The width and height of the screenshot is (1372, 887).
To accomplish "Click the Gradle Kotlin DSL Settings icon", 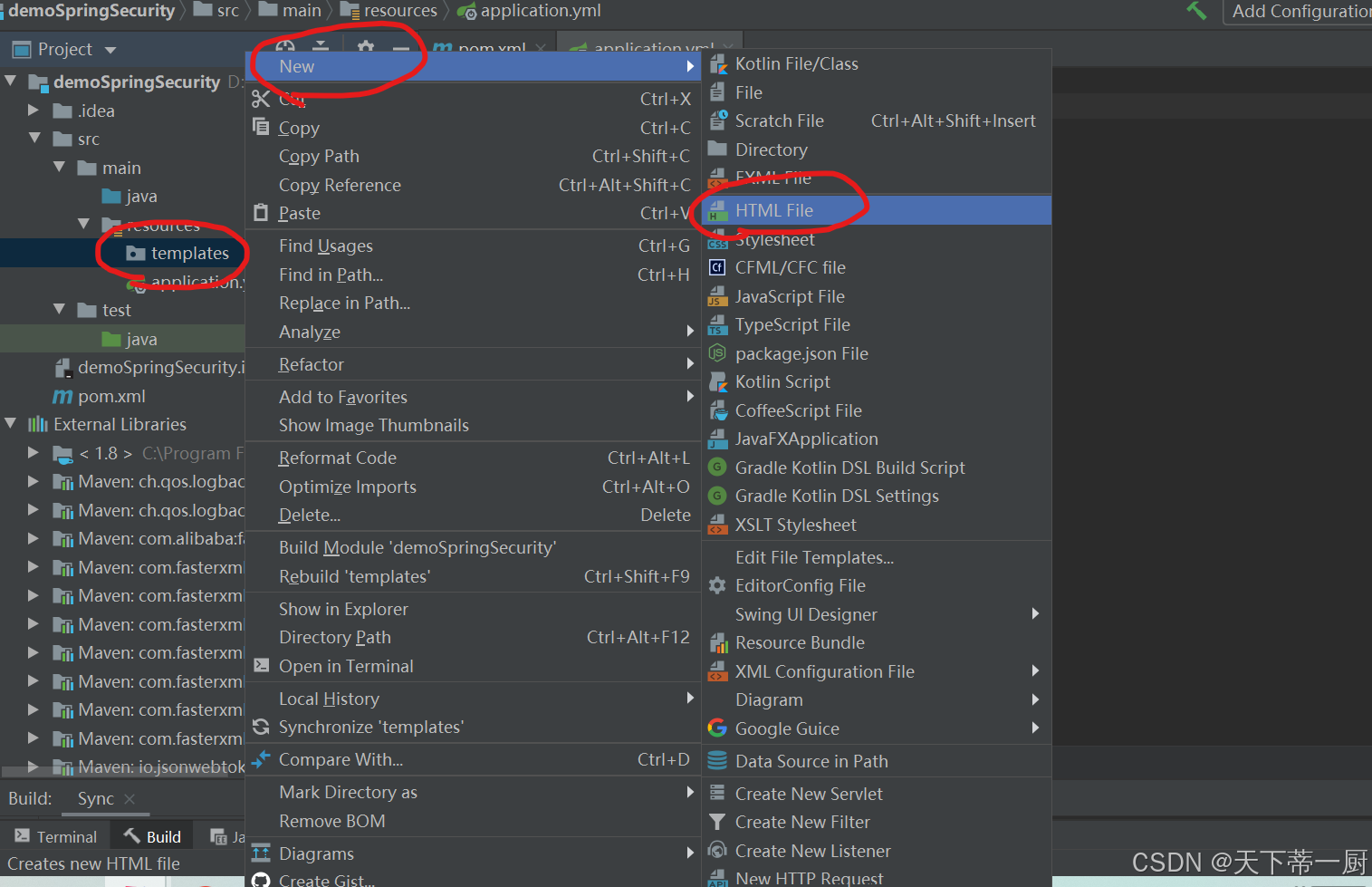I will coord(718,496).
